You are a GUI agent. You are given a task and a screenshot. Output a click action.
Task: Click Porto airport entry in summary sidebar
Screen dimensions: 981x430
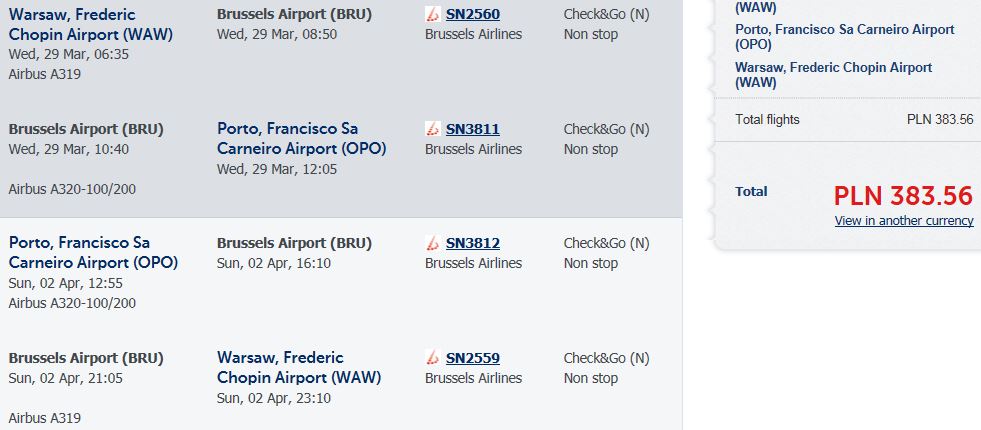[x=845, y=37]
